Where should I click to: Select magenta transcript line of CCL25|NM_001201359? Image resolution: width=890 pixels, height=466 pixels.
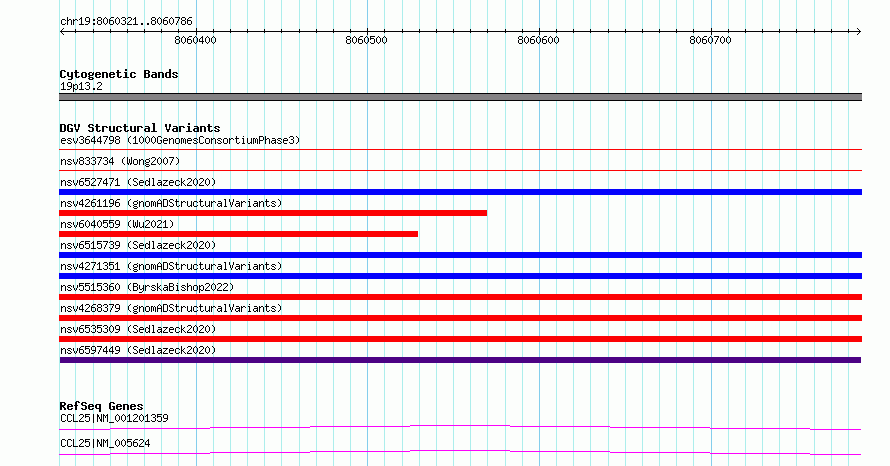pos(460,427)
